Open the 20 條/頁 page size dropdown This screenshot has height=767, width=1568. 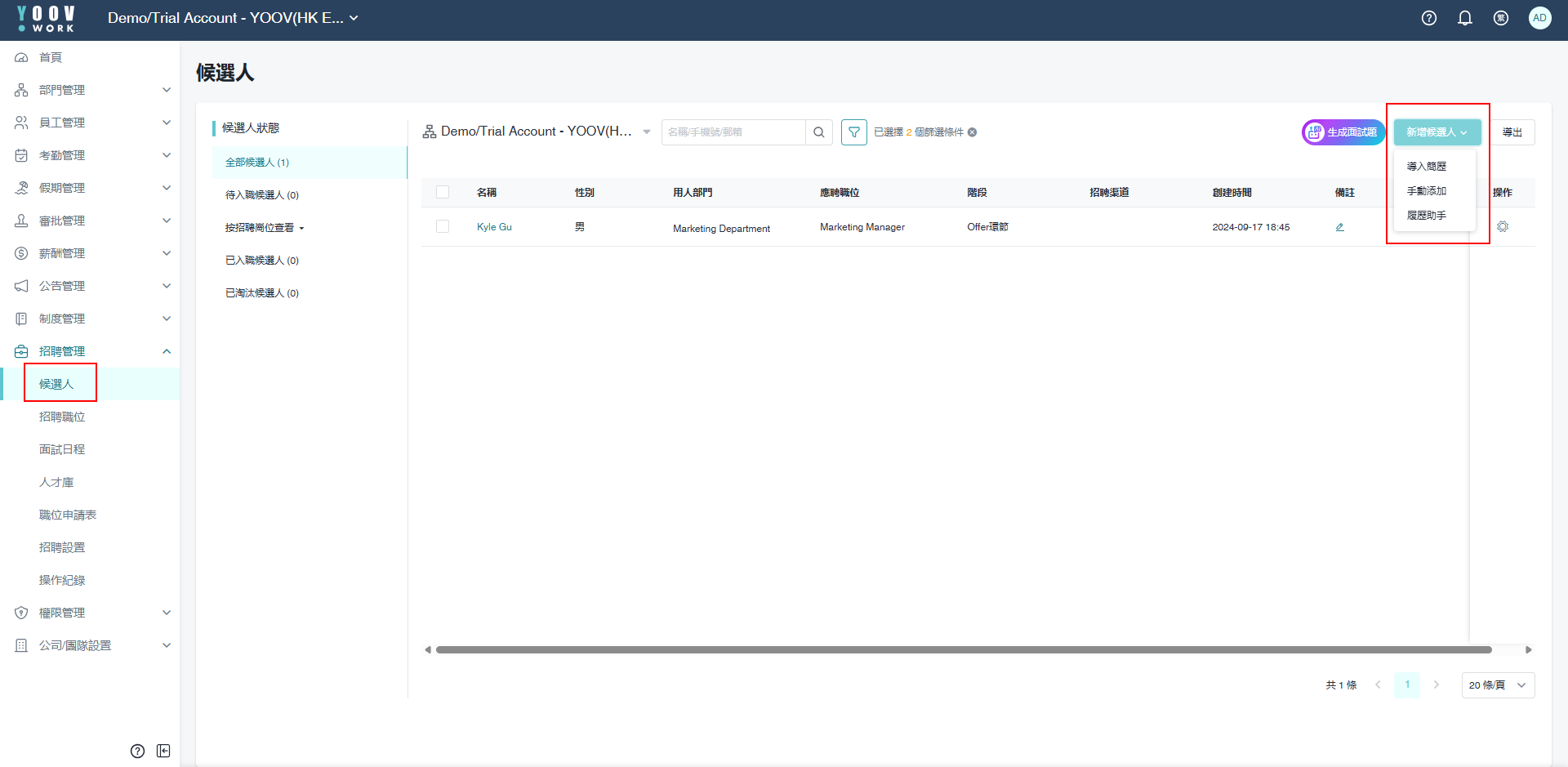(1497, 685)
